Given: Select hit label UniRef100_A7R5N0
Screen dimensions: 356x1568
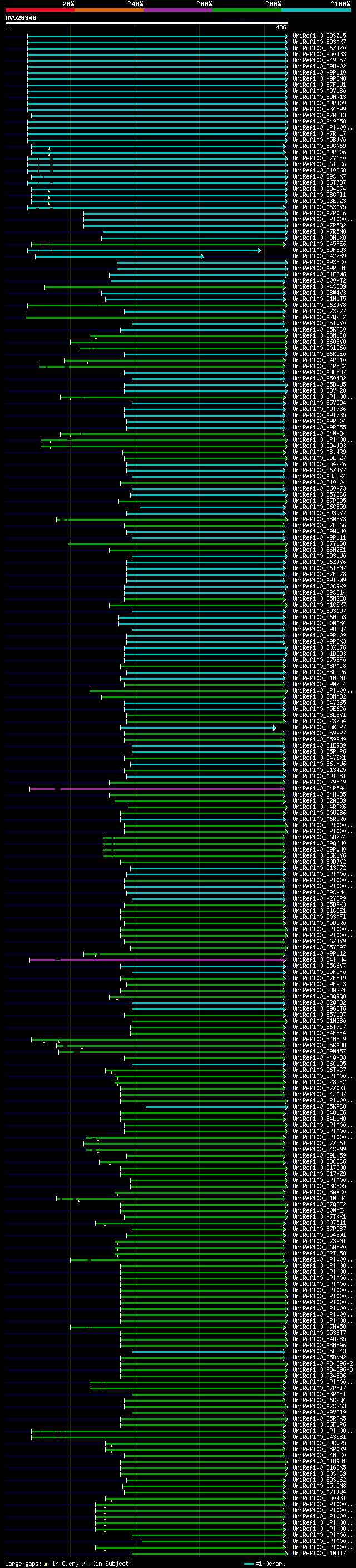Looking at the screenshot, I should pyautogui.click(x=319, y=232).
